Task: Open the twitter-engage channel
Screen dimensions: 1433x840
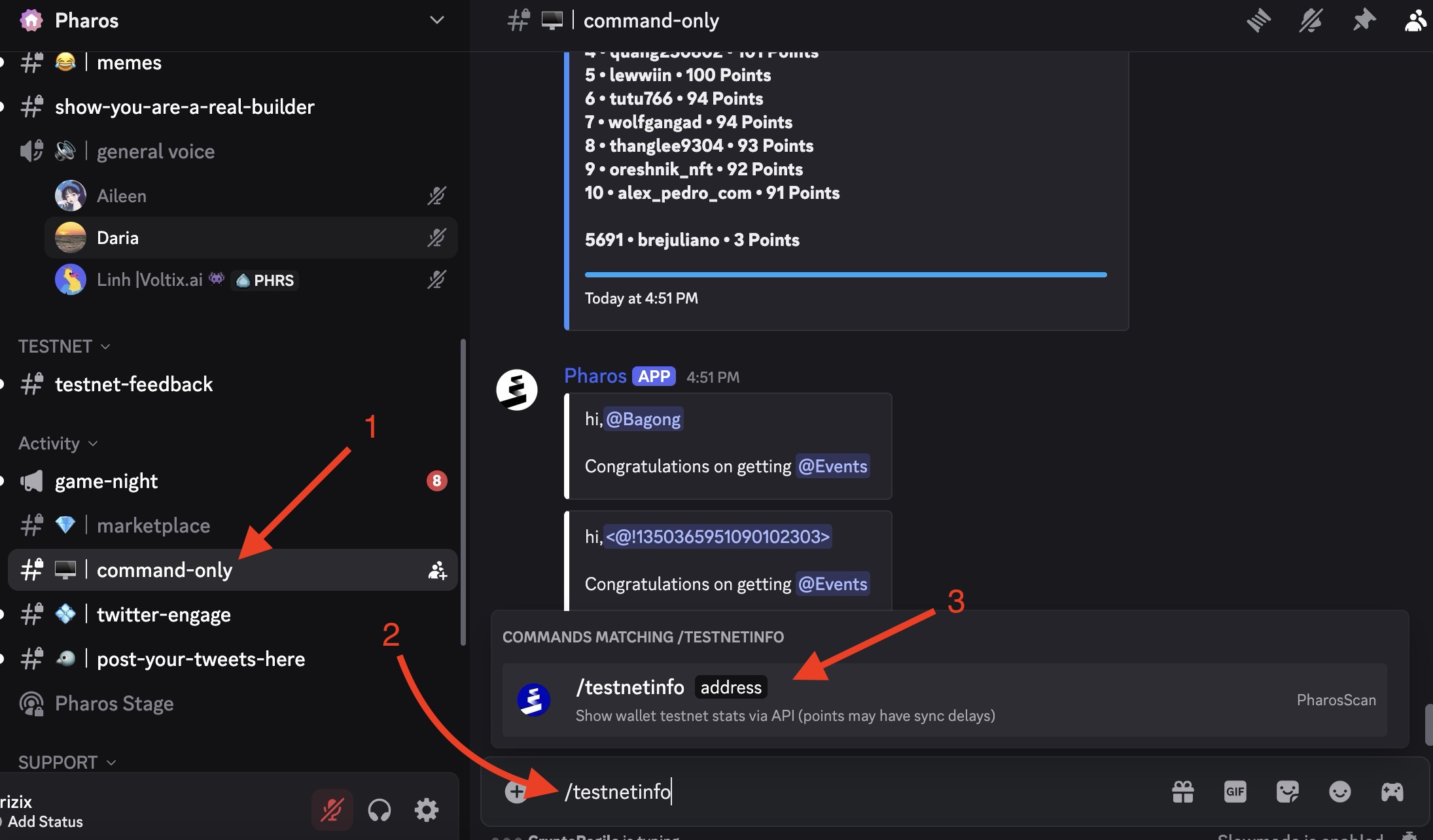Action: point(232,614)
